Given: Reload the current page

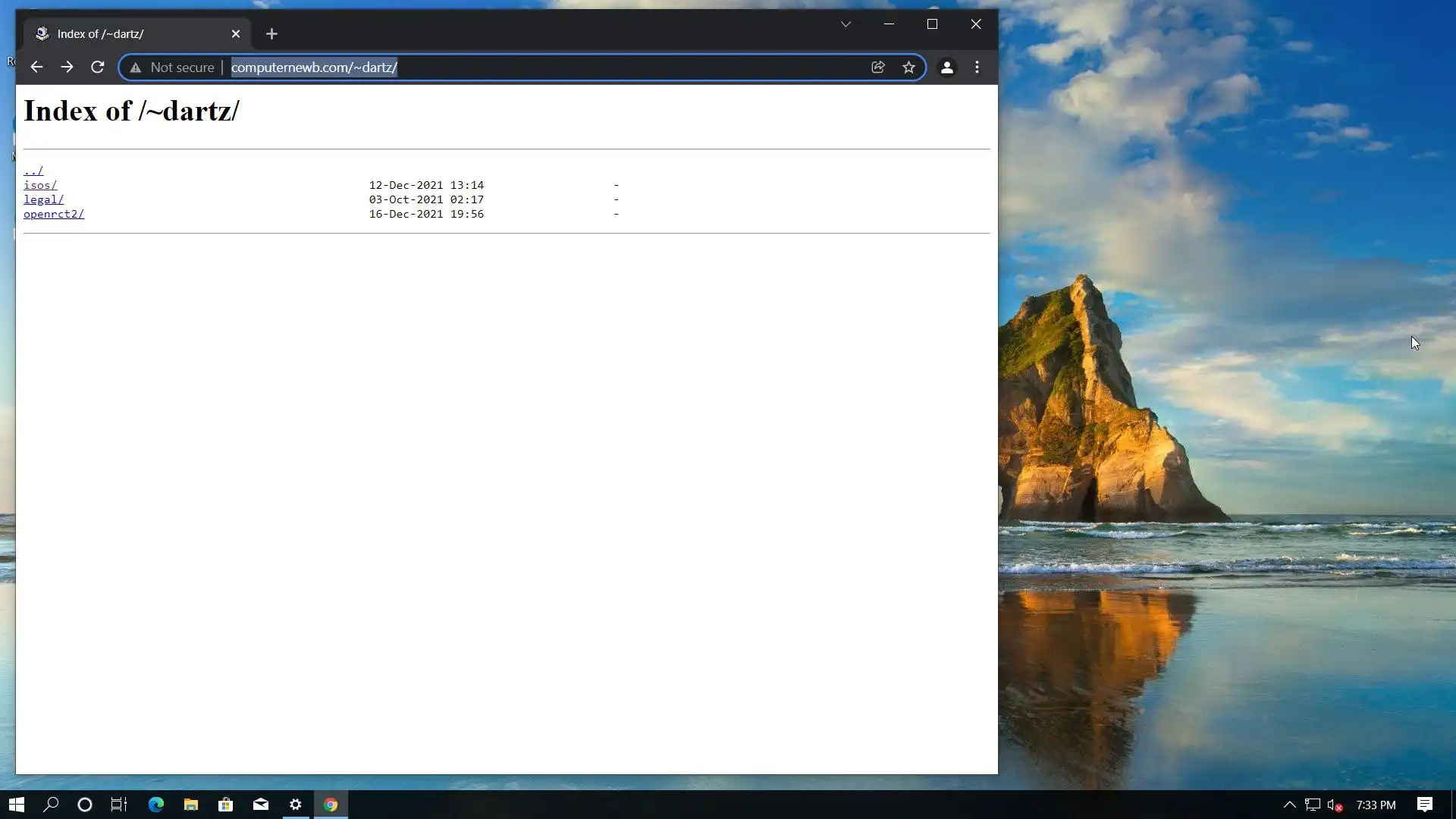Looking at the screenshot, I should point(97,67).
